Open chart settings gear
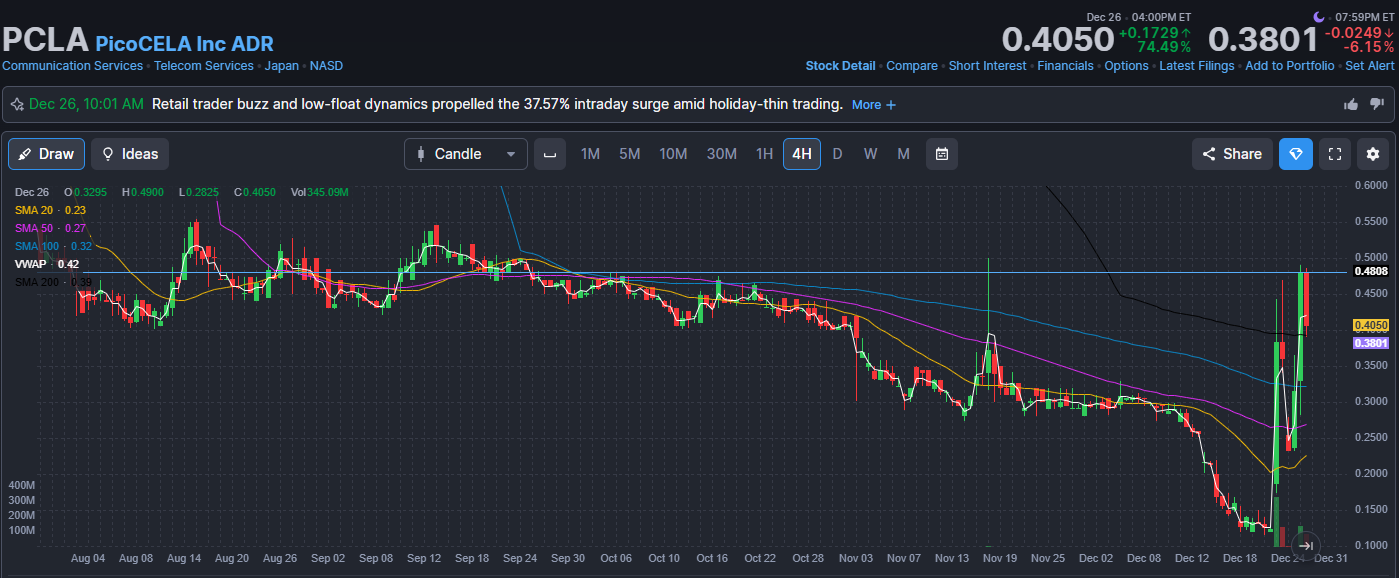Screen dimensions: 1399x578 click(1373, 154)
